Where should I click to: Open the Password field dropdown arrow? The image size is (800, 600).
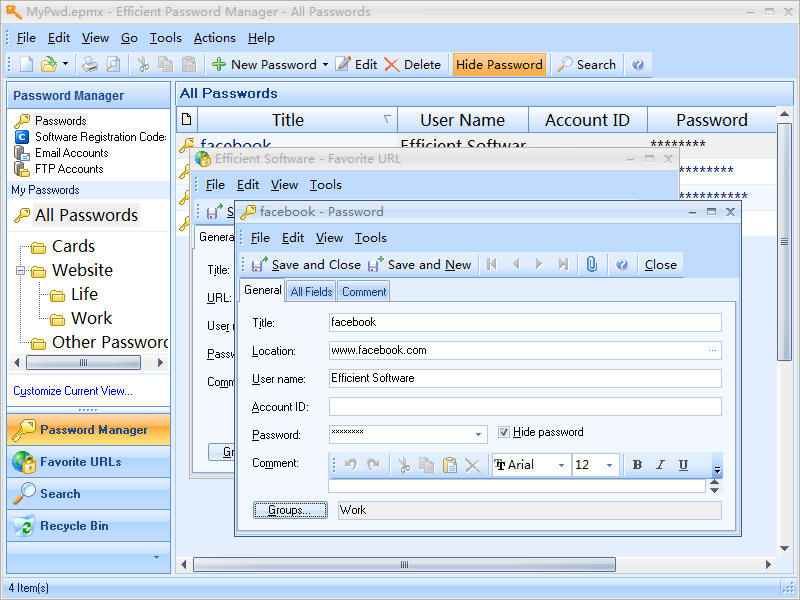pos(478,434)
